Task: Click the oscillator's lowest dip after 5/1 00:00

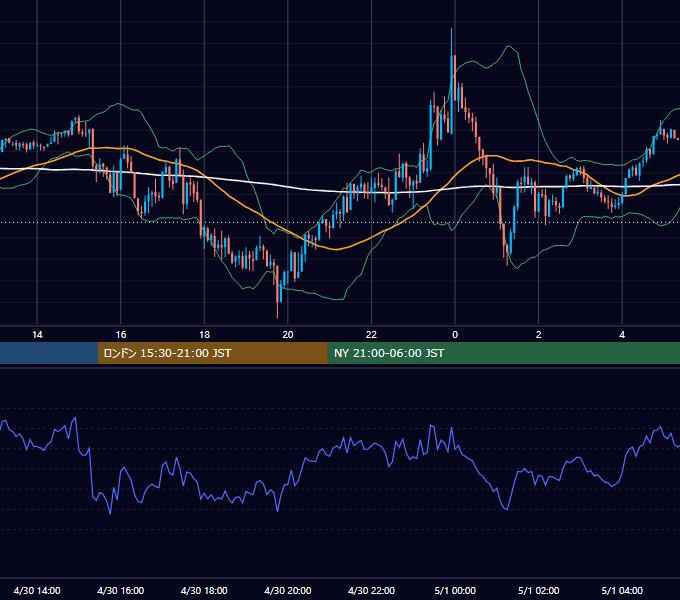Action: coord(506,509)
